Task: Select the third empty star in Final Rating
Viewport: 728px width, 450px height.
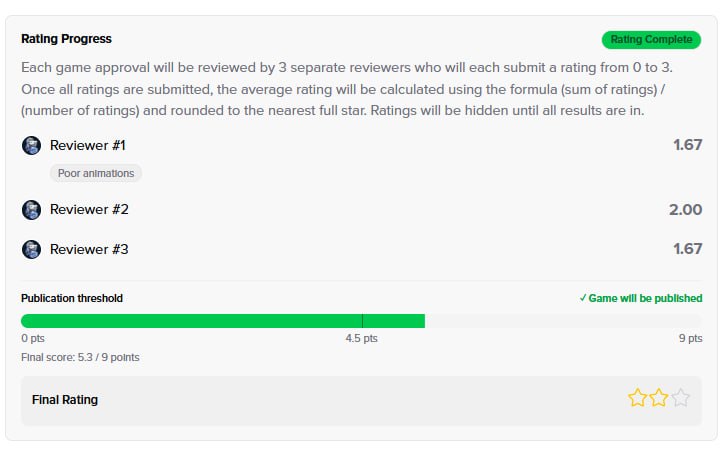Action: tap(681, 398)
